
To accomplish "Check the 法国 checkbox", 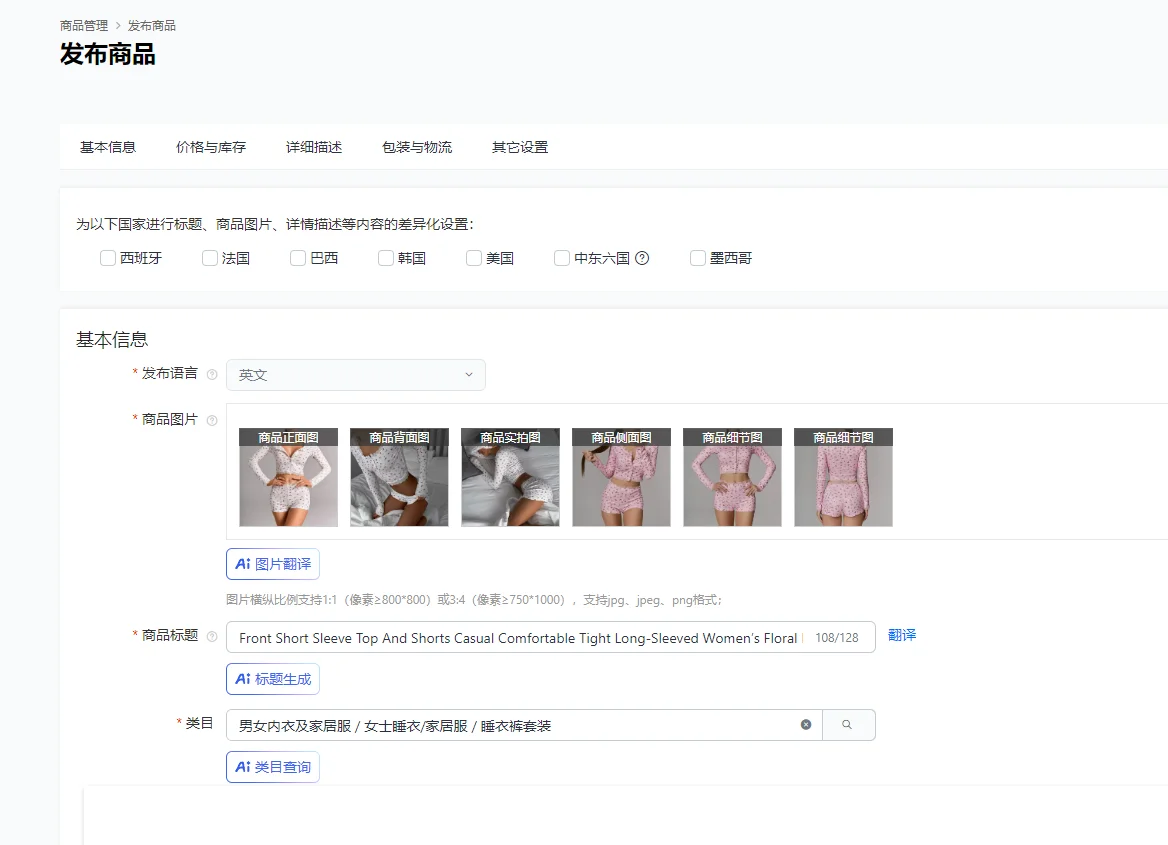I will coord(210,258).
